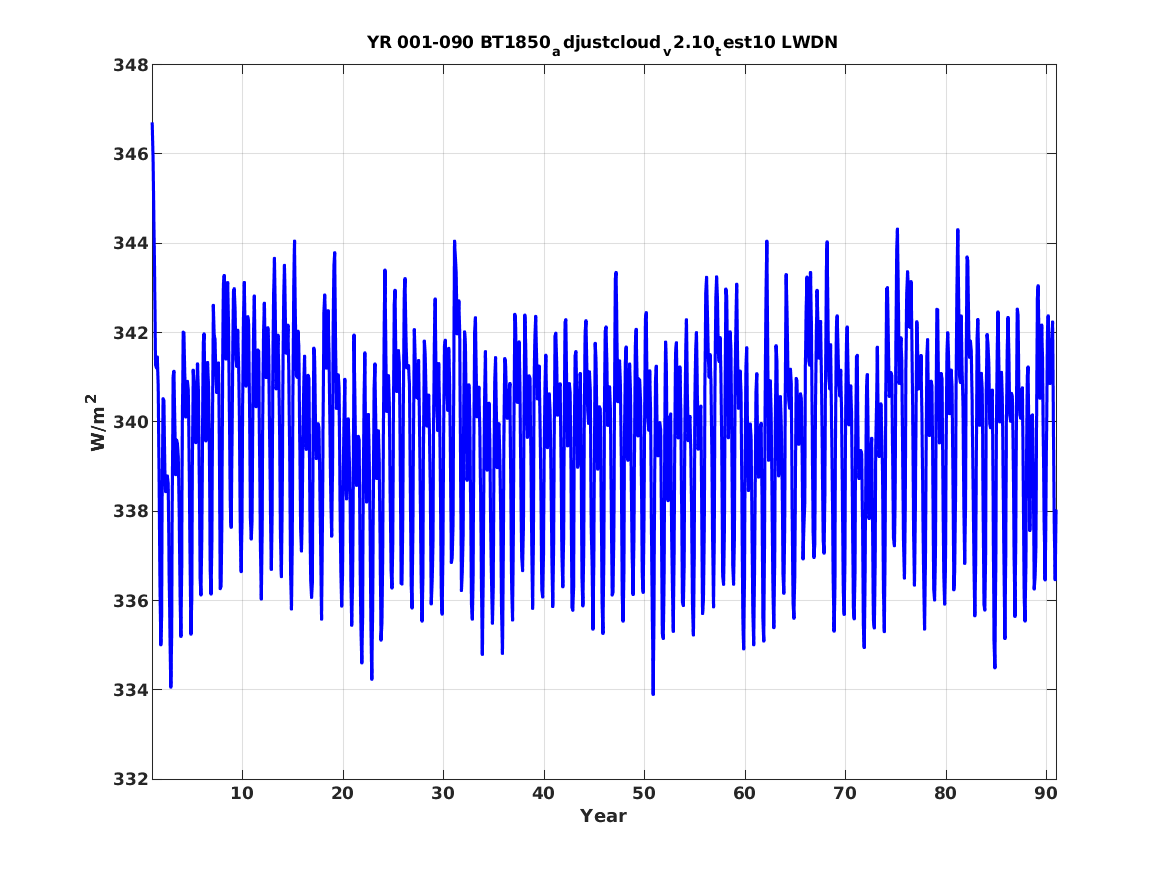Screen dimensions: 1167x875
Task: Click the initial data peak near 346.7
Action: coord(153,125)
